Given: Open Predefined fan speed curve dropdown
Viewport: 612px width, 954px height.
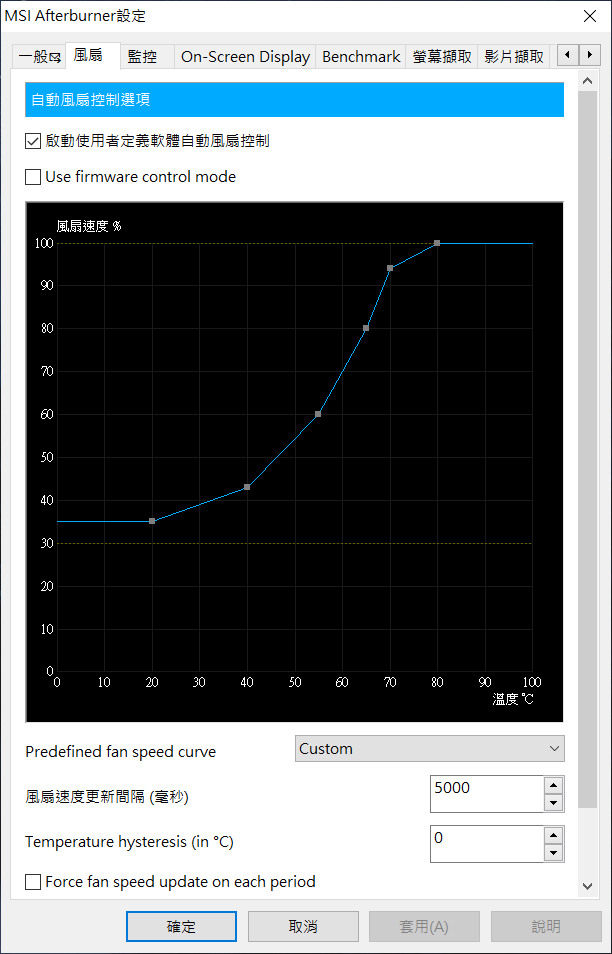Looking at the screenshot, I should [x=429, y=749].
